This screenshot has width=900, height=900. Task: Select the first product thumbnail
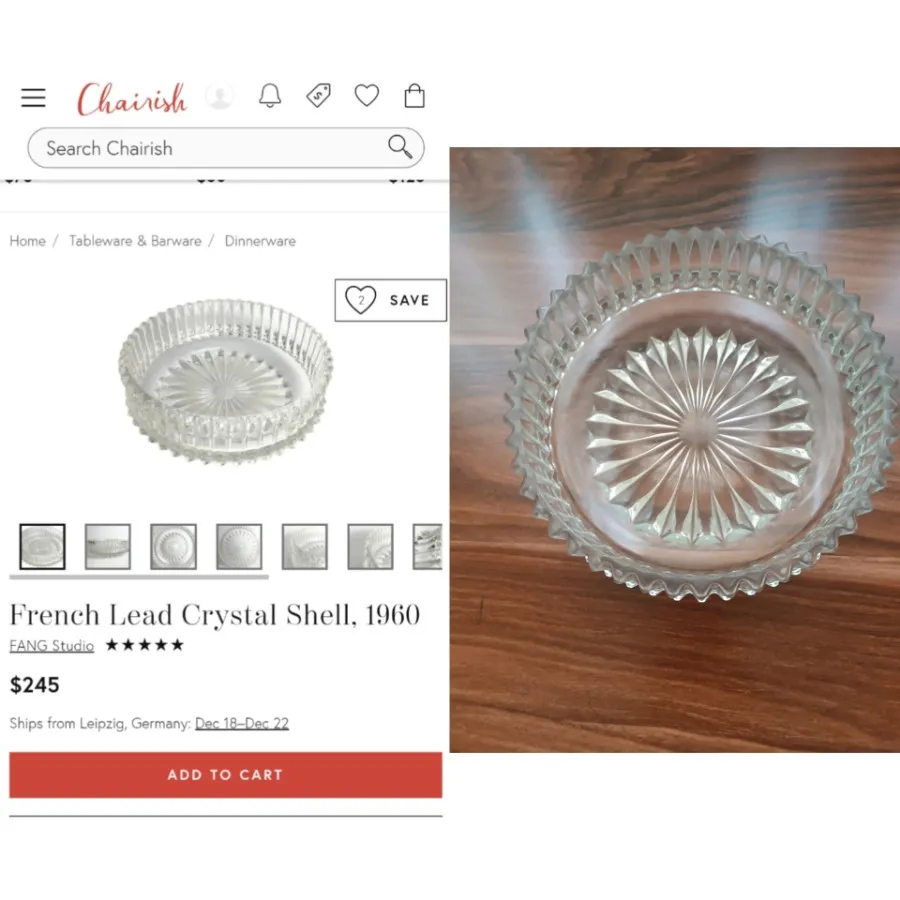[42, 546]
